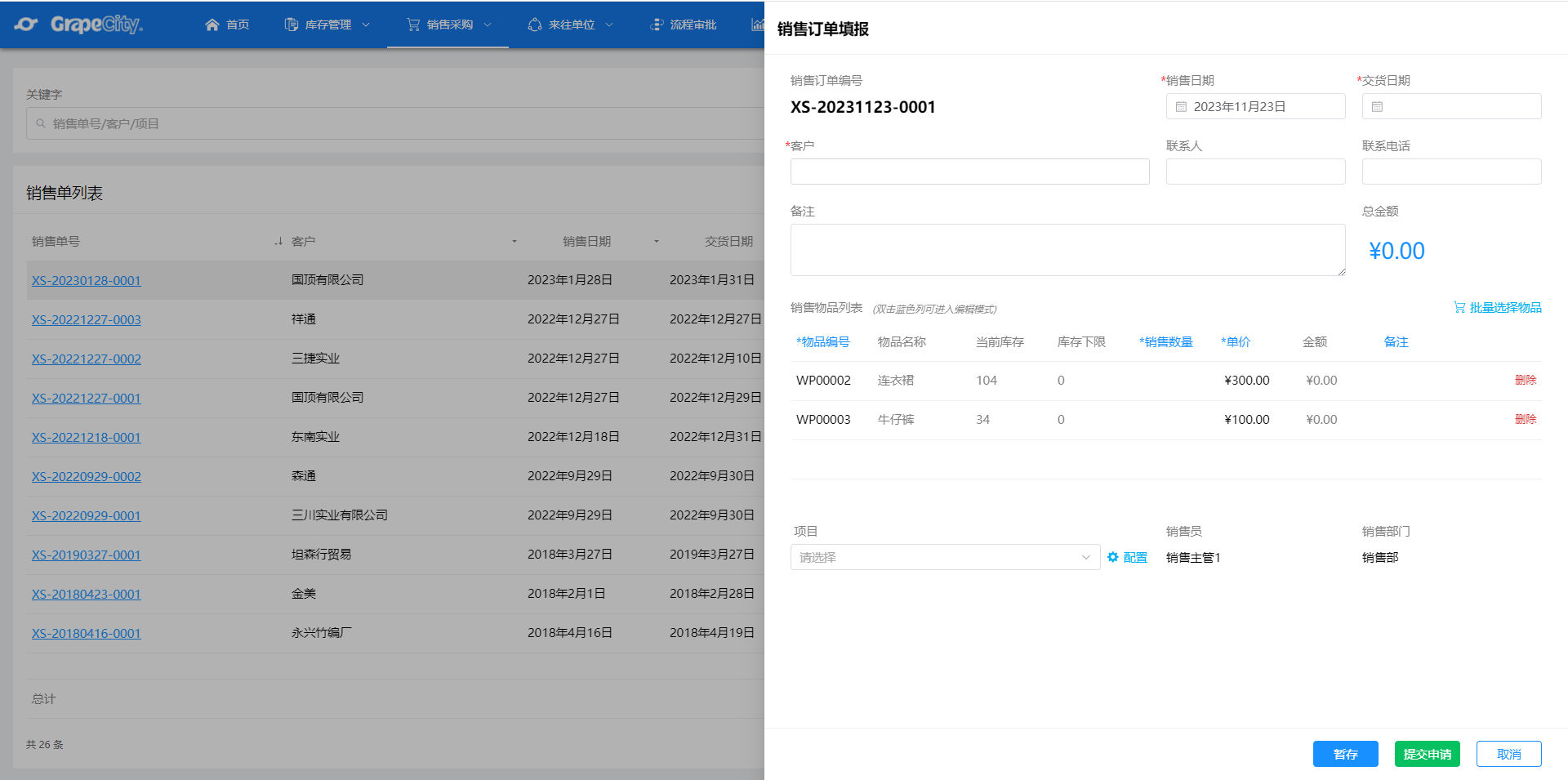Click the home icon next to 首页
The height and width of the screenshot is (780, 1568).
(212, 25)
